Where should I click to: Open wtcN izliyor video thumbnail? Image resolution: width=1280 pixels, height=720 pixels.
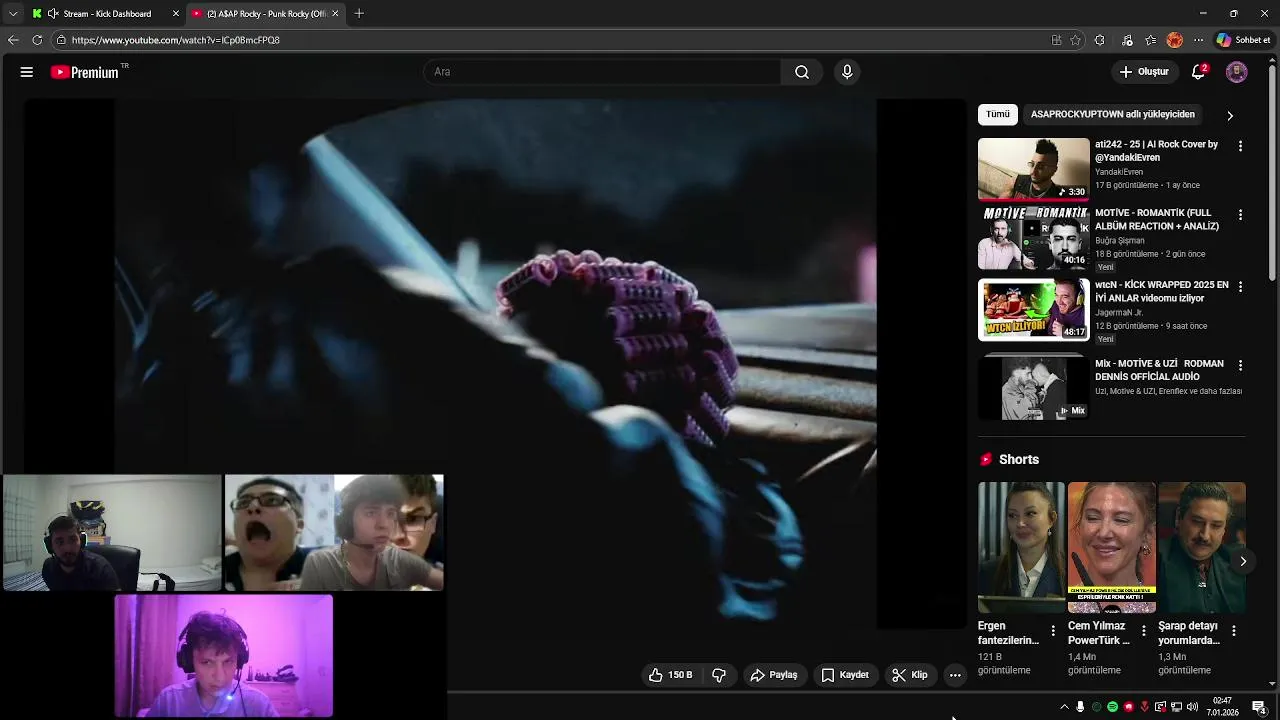1034,310
